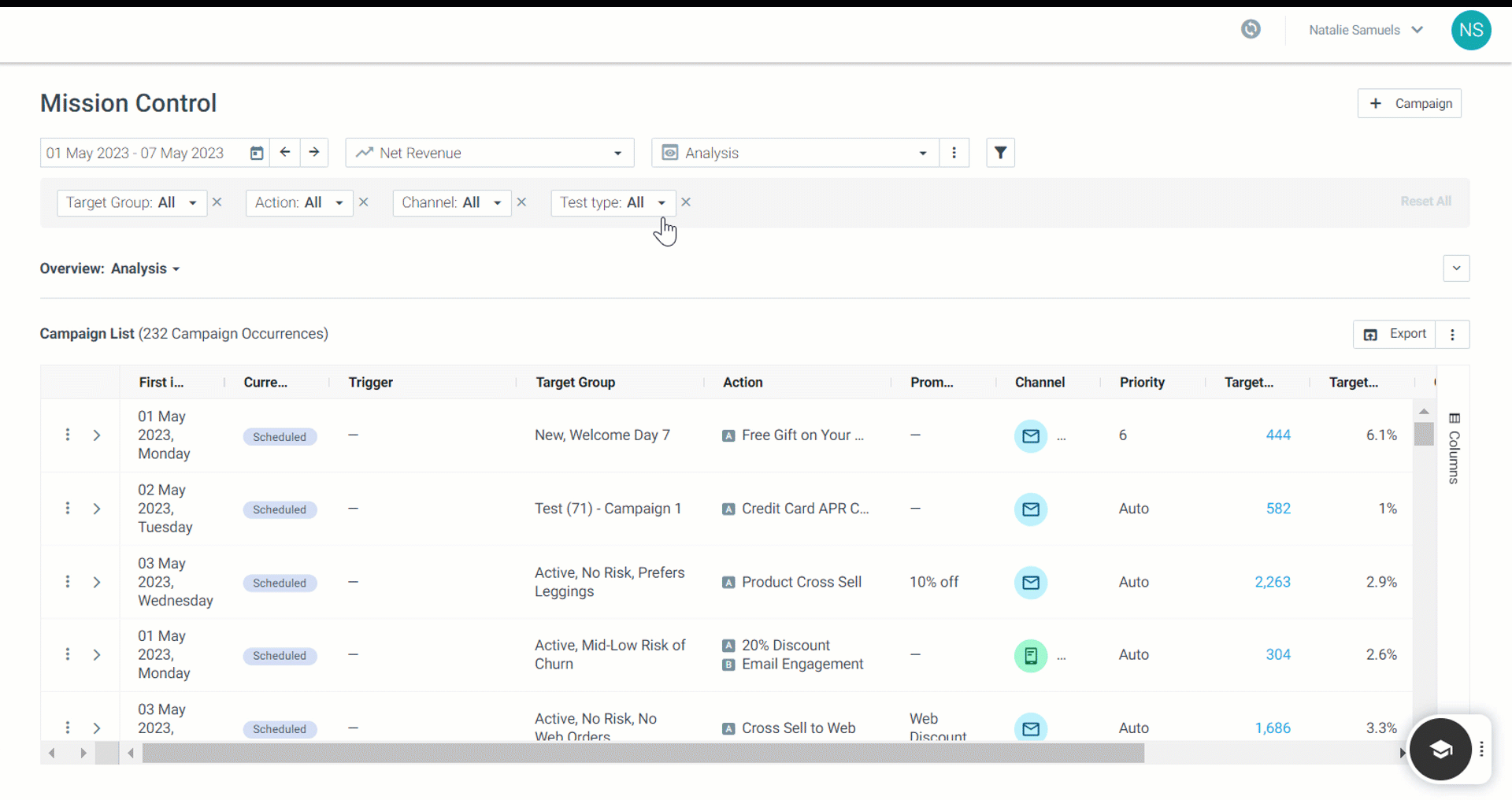Open target customers count 2,263 link
The image size is (1512, 800).
pyautogui.click(x=1273, y=582)
